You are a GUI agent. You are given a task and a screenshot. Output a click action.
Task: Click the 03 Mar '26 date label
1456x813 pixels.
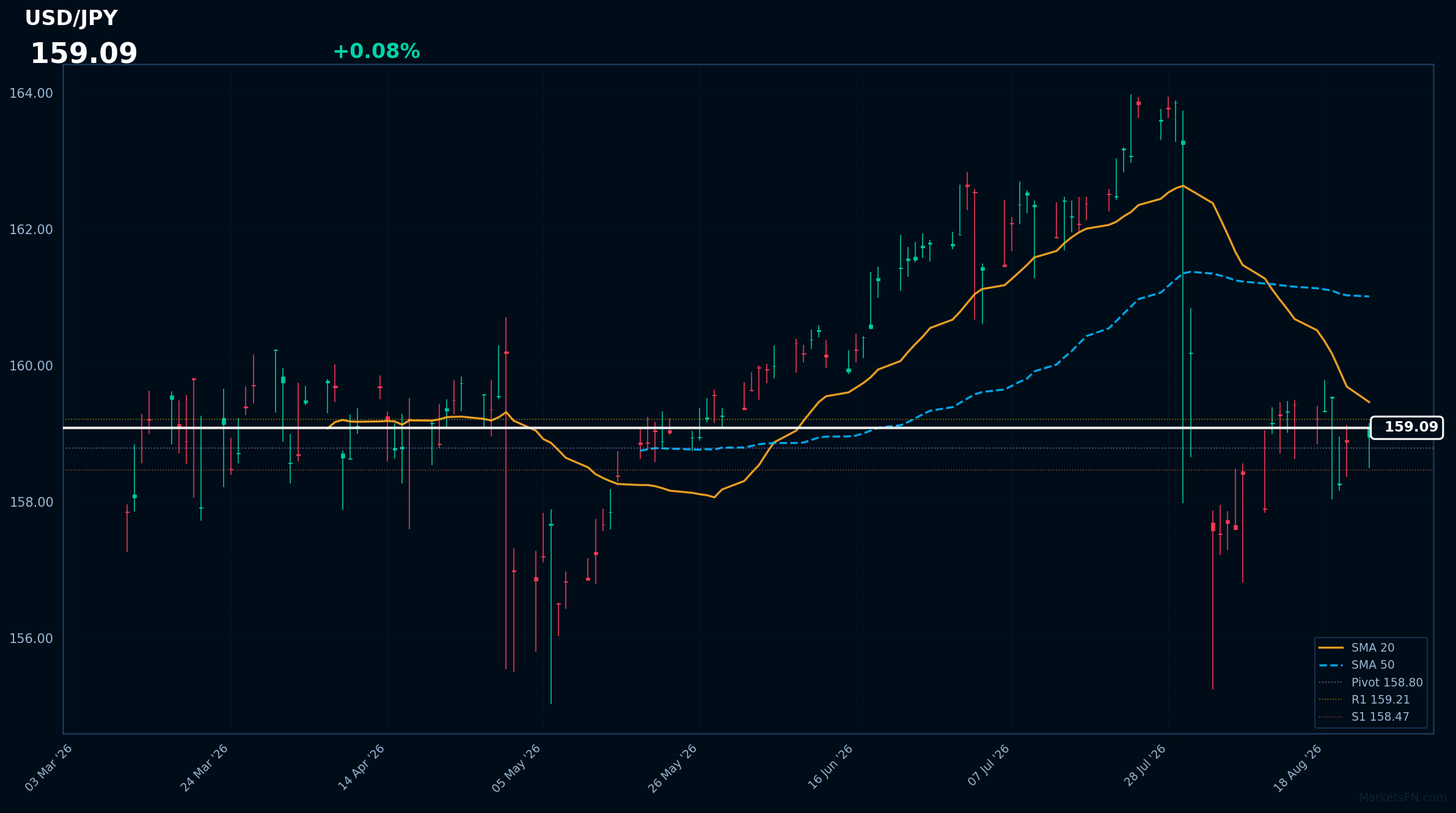pyautogui.click(x=49, y=768)
